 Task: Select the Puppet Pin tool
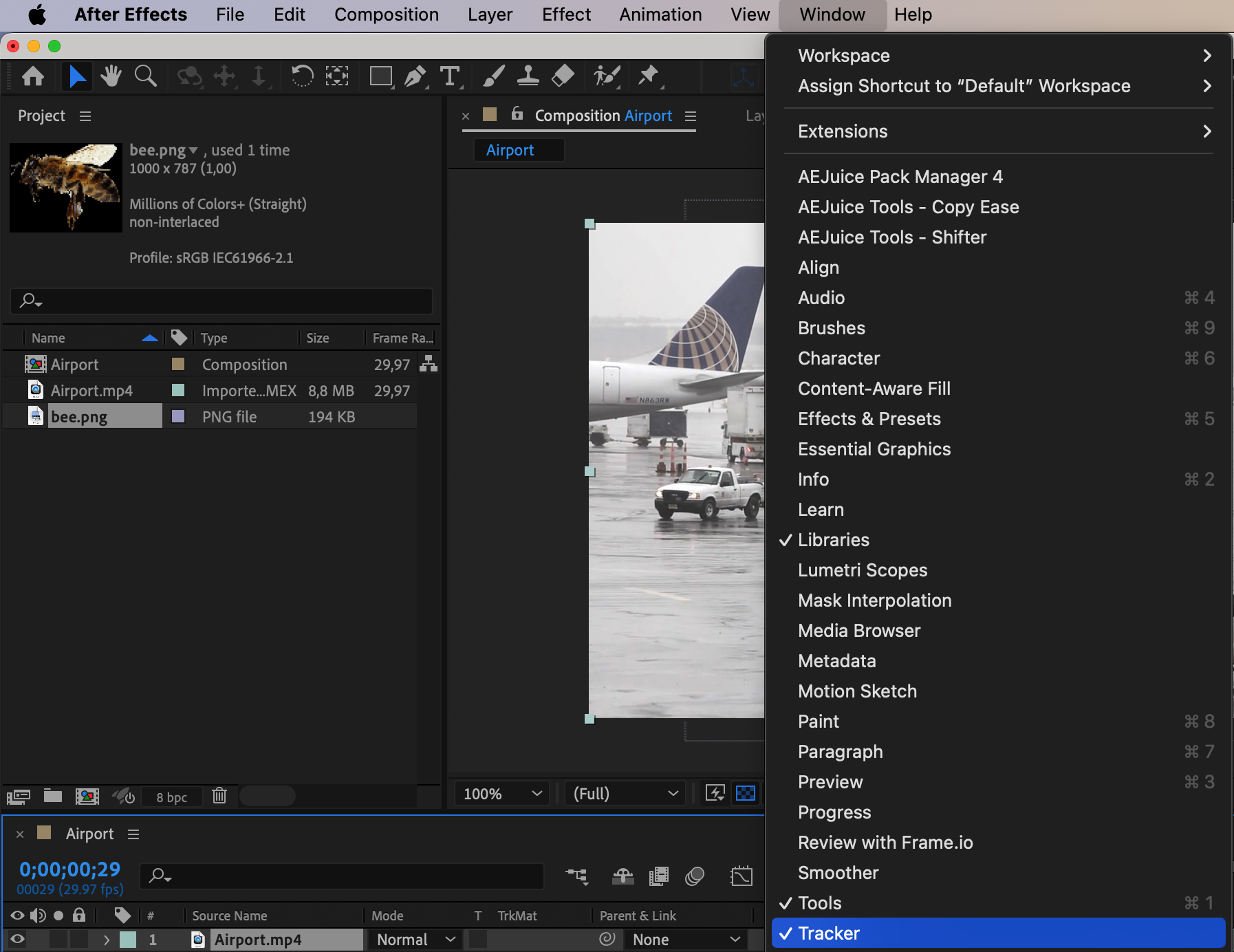click(x=648, y=76)
